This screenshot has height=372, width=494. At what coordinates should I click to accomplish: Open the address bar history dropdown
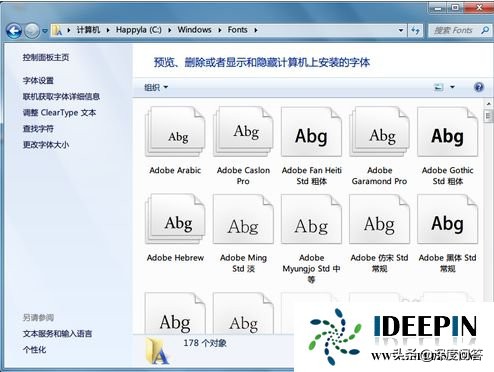pos(401,30)
